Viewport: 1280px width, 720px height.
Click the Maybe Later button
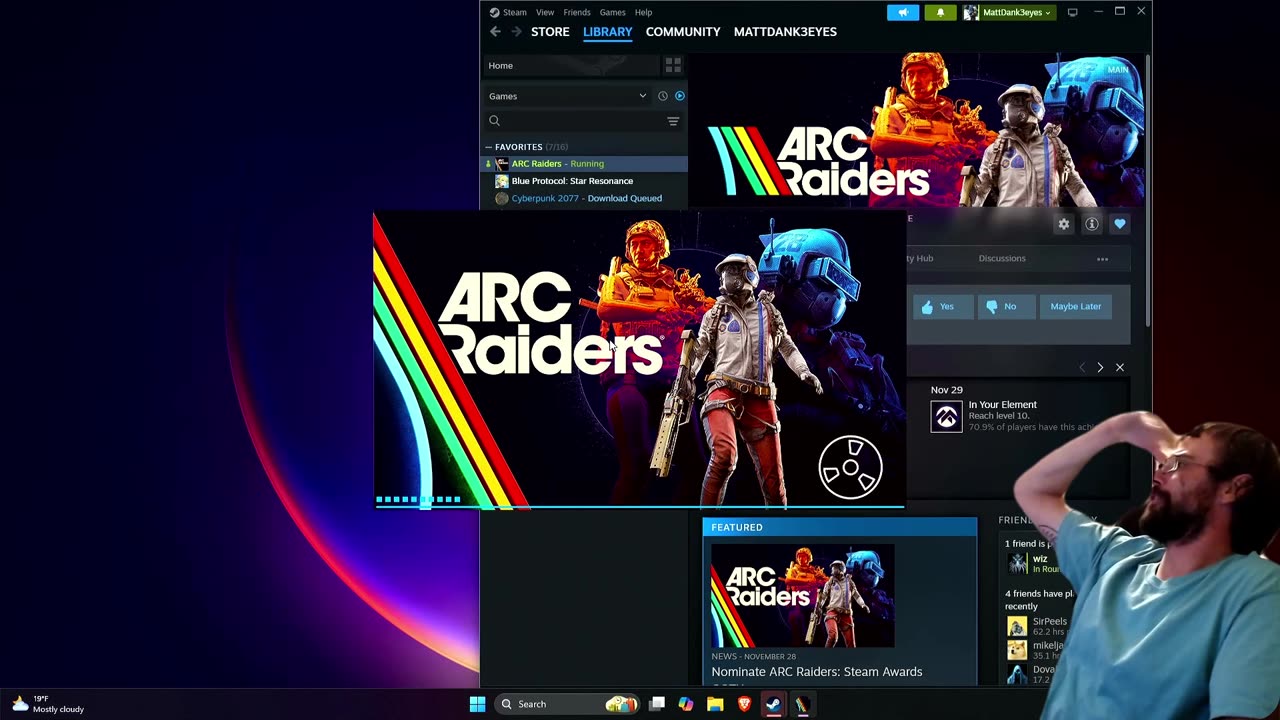(1075, 306)
